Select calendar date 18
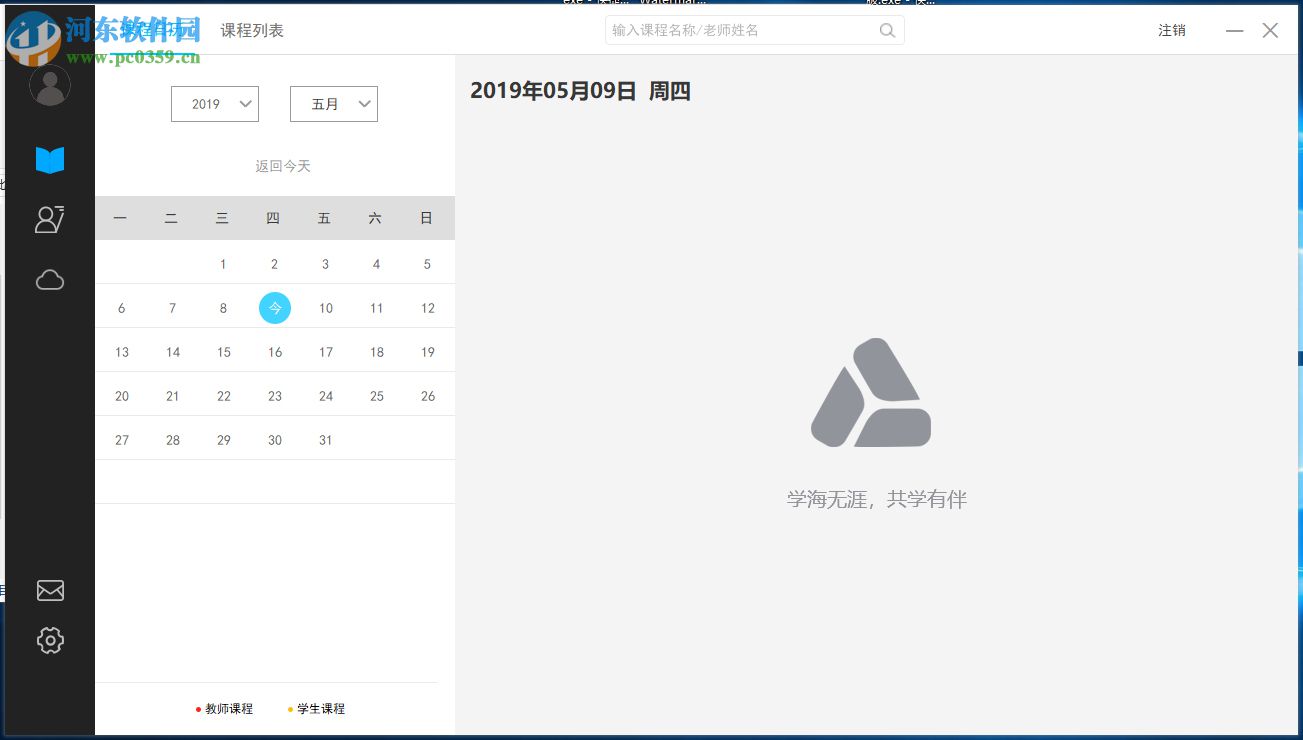The height and width of the screenshot is (740, 1303). 377,352
